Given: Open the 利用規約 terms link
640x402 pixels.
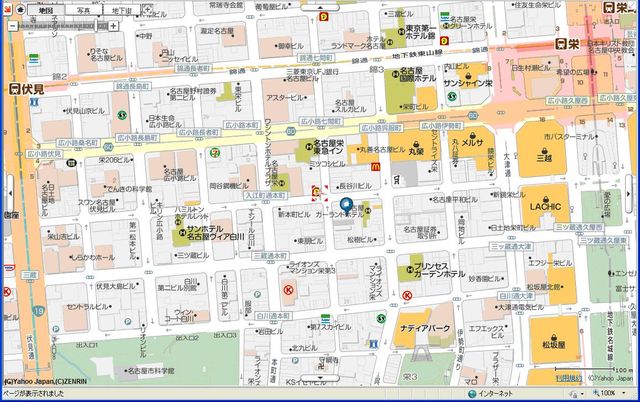Looking at the screenshot, I should point(569,378).
